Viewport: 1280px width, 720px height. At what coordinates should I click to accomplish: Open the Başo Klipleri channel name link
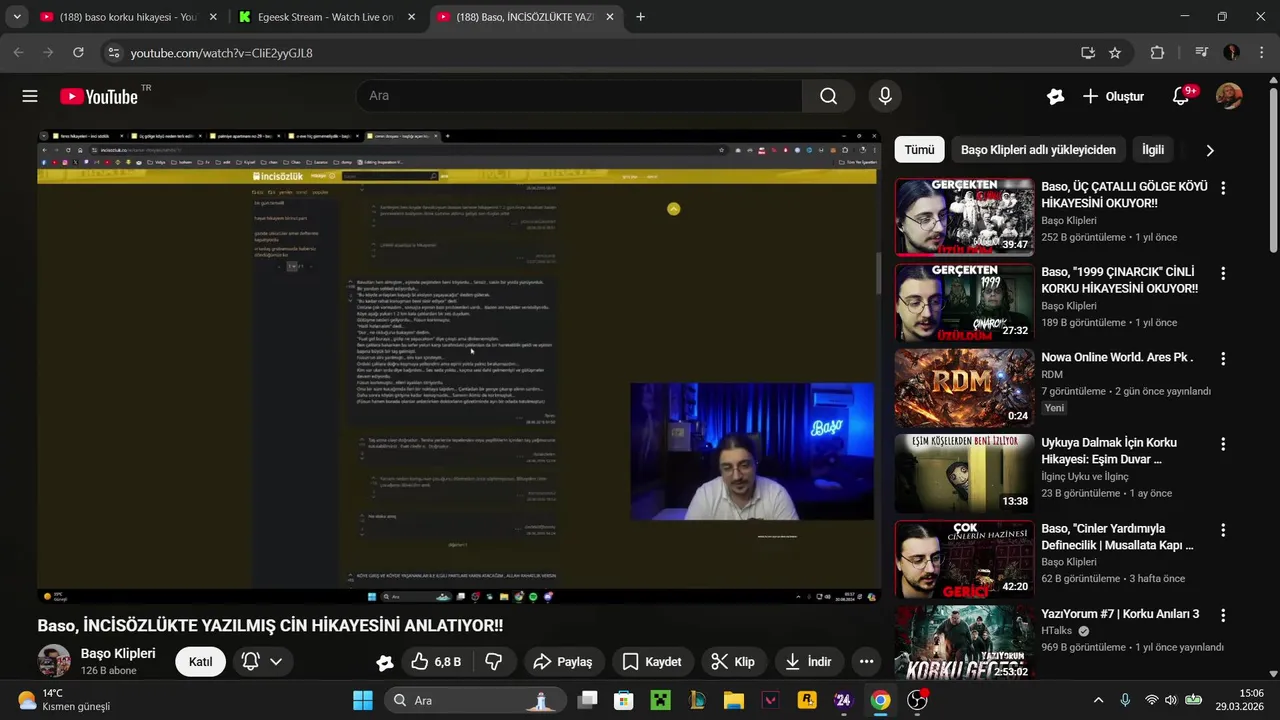pyautogui.click(x=118, y=653)
